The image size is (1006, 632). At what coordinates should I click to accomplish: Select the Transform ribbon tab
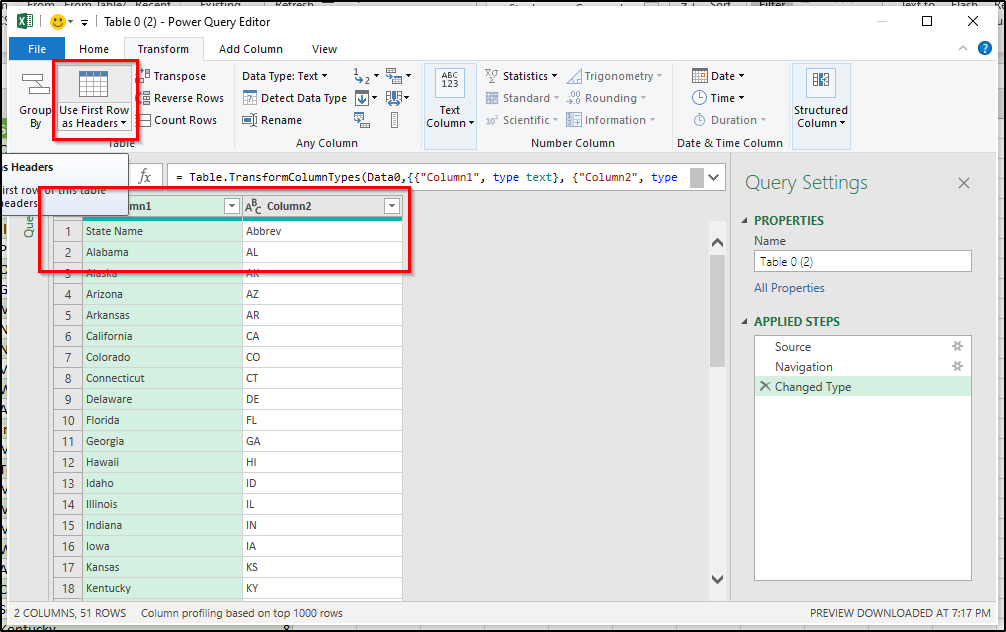click(163, 49)
